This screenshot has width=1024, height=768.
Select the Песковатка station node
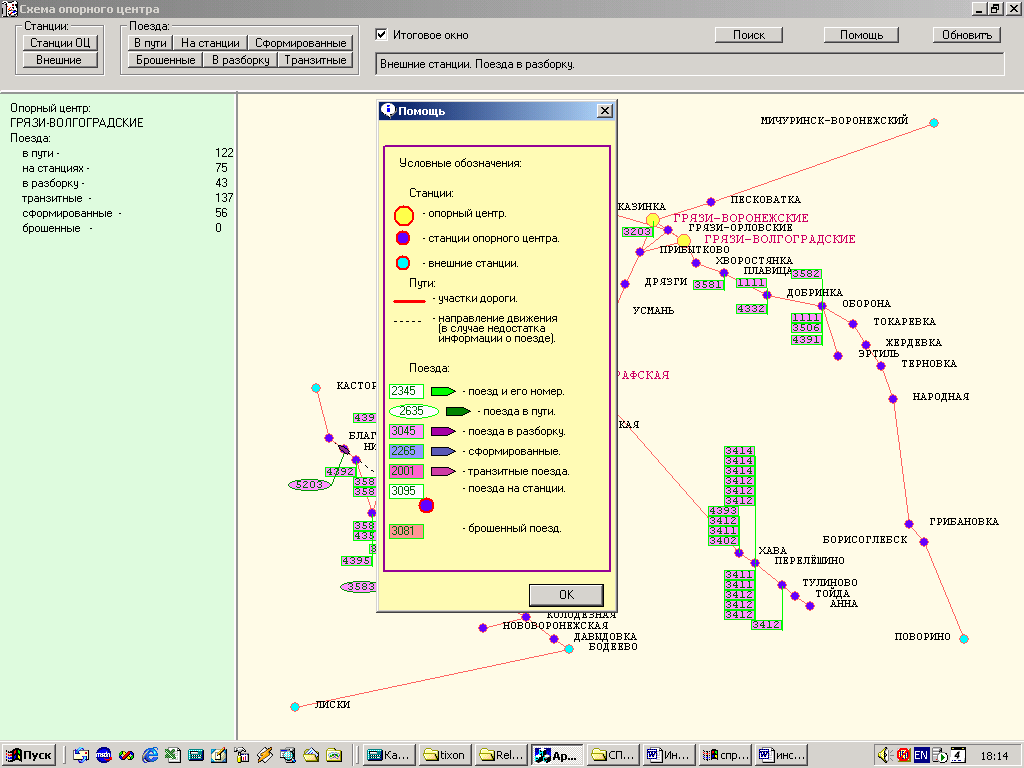tap(711, 201)
